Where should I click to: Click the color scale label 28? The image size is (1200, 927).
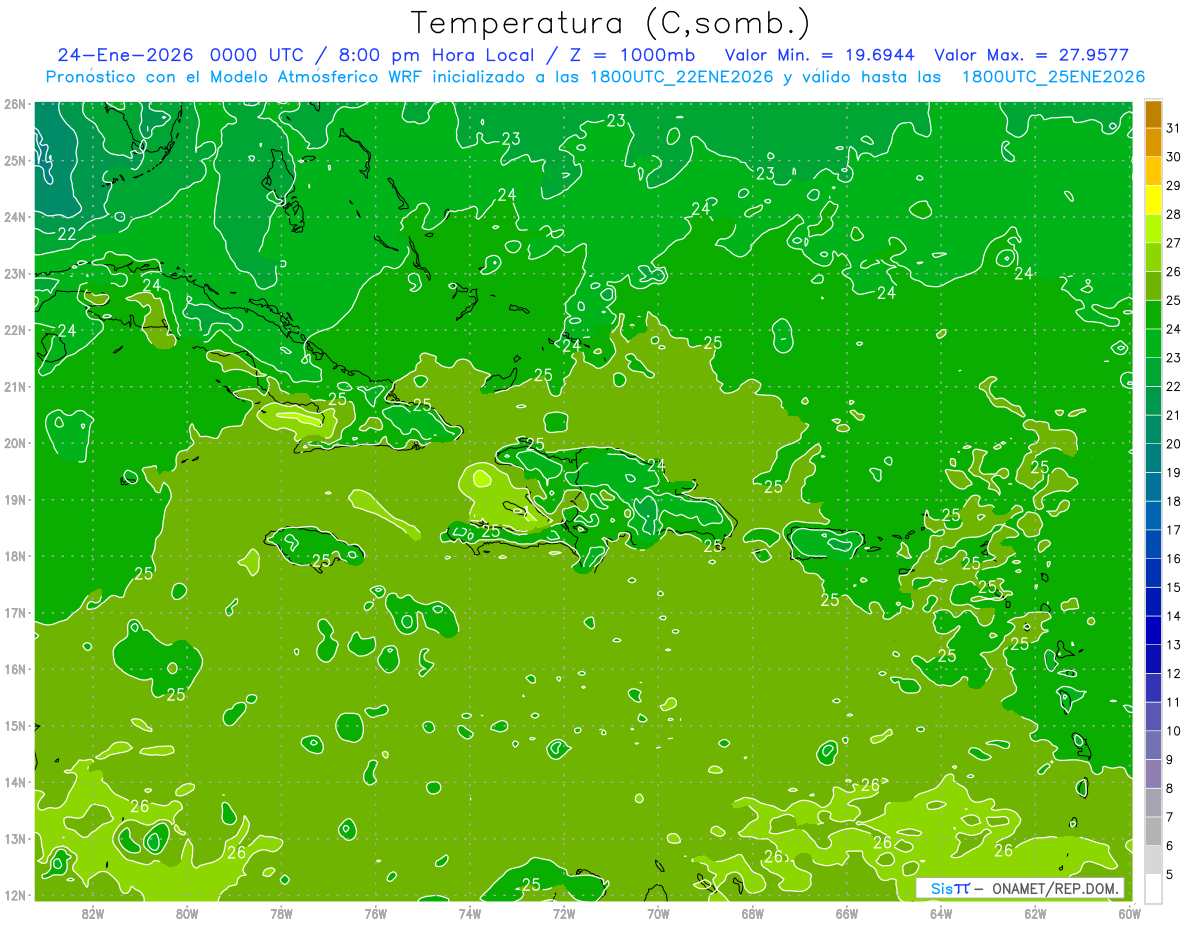1173,215
